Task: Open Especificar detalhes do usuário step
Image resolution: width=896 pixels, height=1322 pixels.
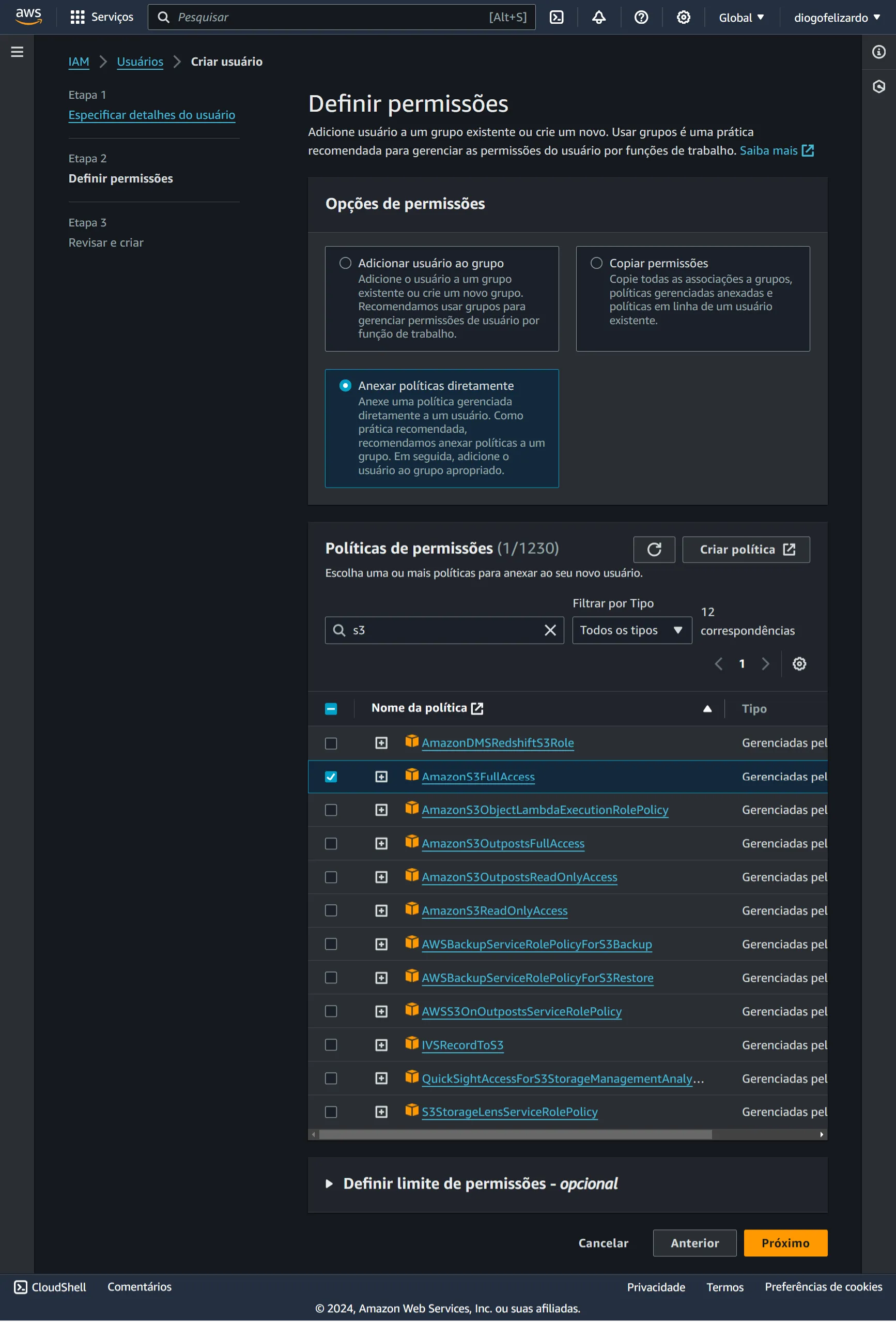Action: 152,115
